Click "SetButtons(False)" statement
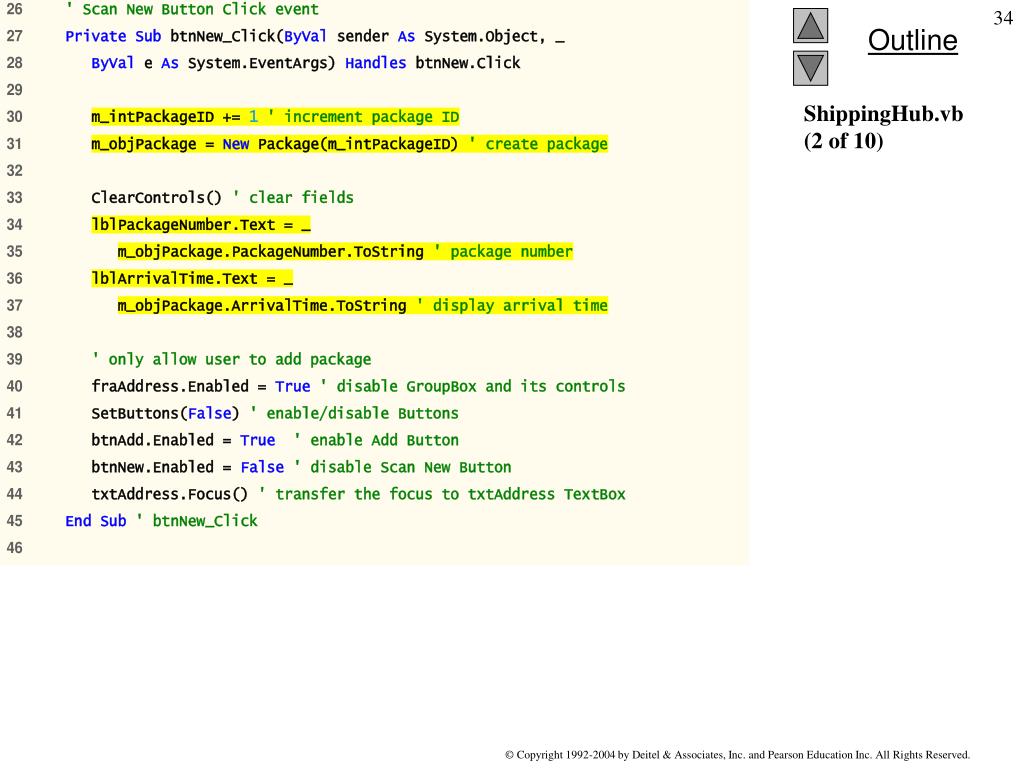1024x768 pixels. pyautogui.click(x=165, y=413)
